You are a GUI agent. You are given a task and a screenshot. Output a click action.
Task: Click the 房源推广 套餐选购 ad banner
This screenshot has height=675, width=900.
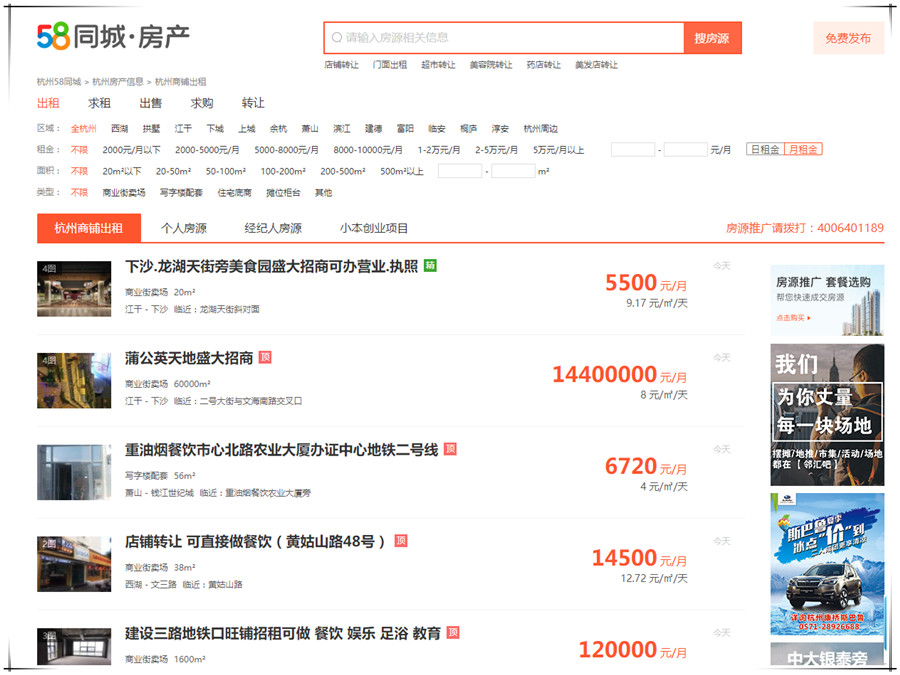tap(827, 300)
